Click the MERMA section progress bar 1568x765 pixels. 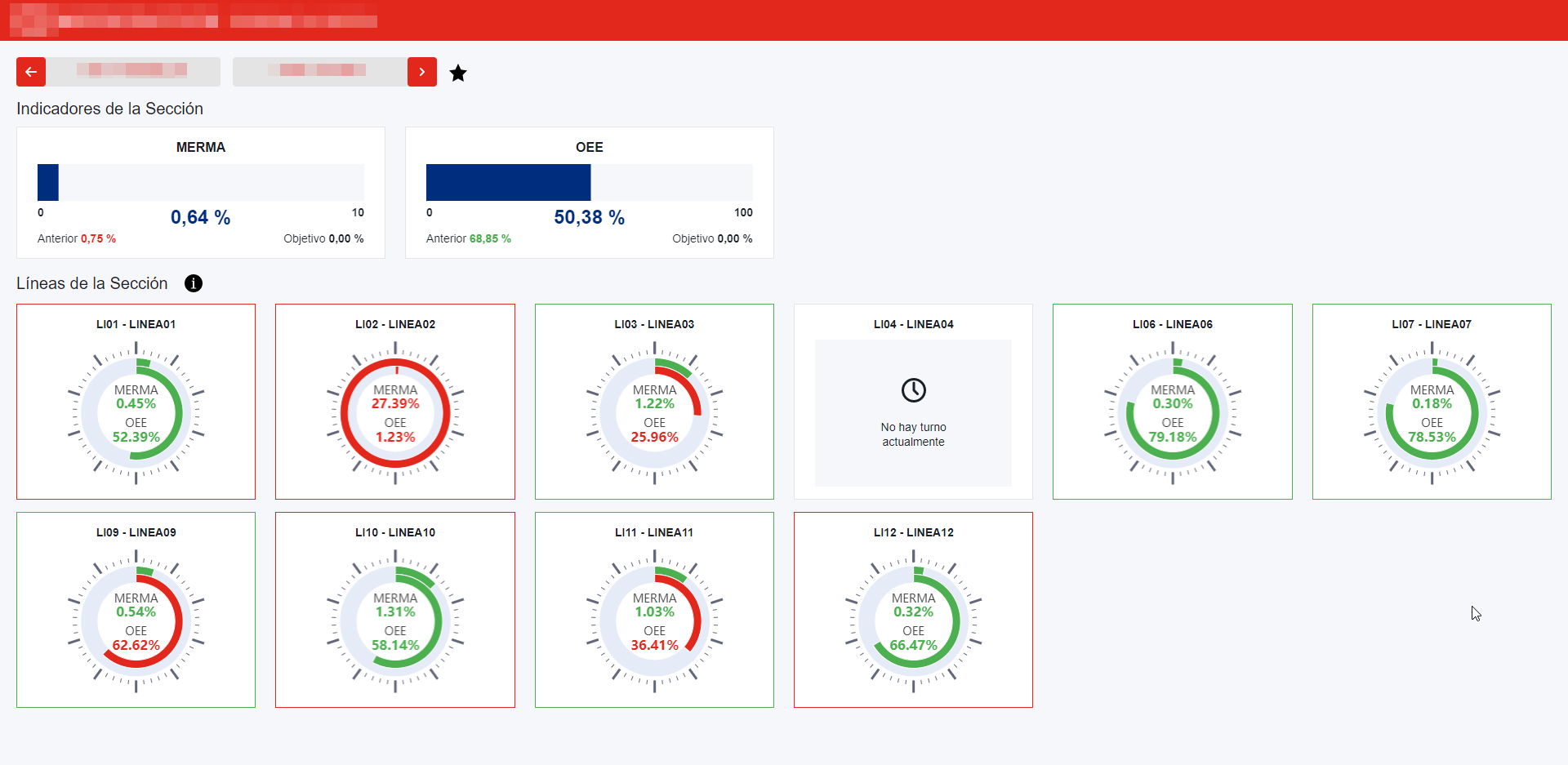(201, 182)
